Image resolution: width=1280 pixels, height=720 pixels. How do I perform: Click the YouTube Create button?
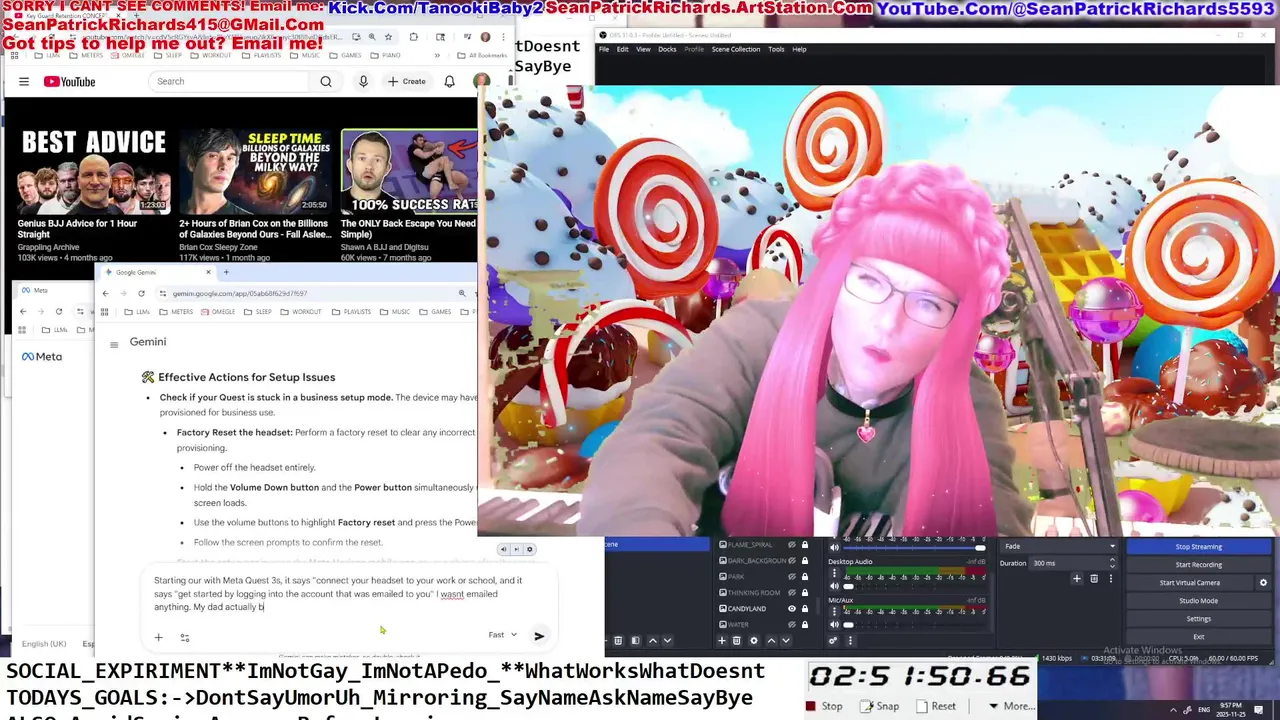407,82
